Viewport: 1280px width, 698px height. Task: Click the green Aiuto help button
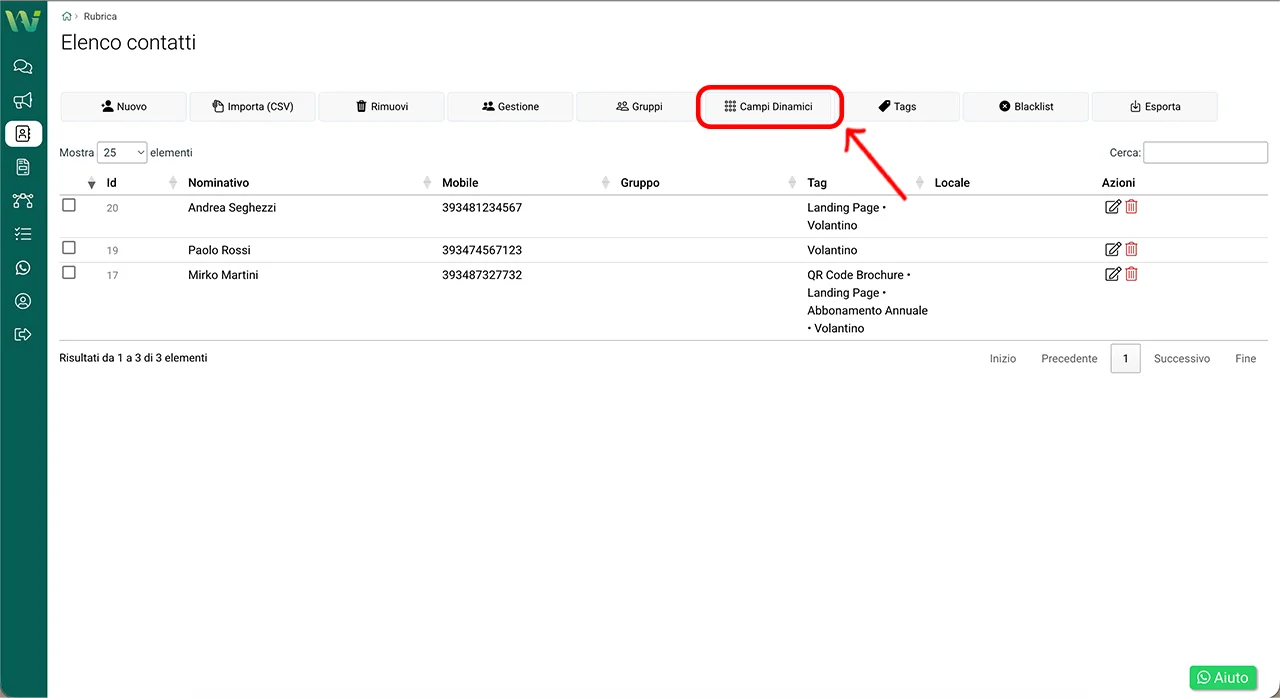[1223, 677]
